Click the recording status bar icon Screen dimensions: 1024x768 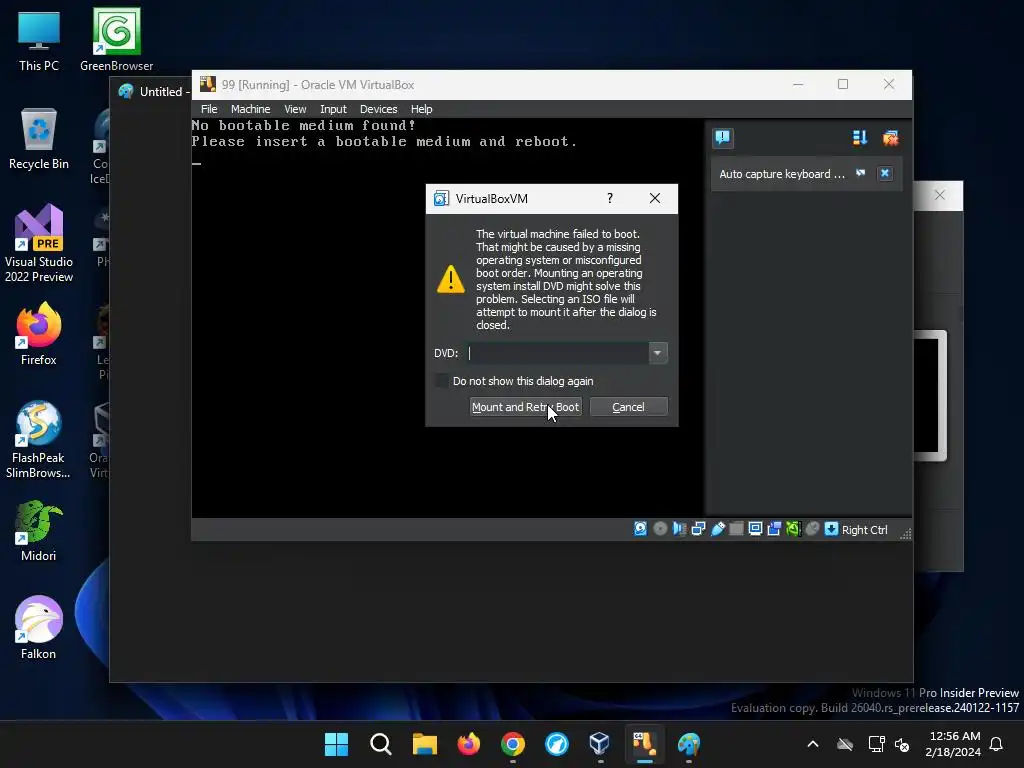click(x=774, y=529)
